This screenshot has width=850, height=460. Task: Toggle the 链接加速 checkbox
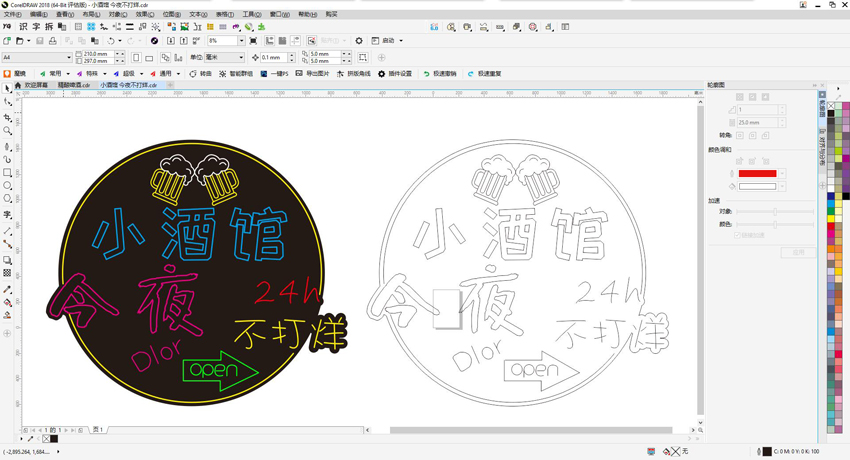tap(737, 235)
